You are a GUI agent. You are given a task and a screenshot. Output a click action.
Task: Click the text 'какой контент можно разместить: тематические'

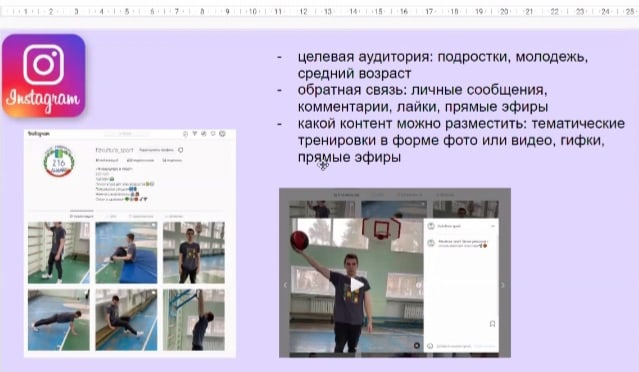461,123
